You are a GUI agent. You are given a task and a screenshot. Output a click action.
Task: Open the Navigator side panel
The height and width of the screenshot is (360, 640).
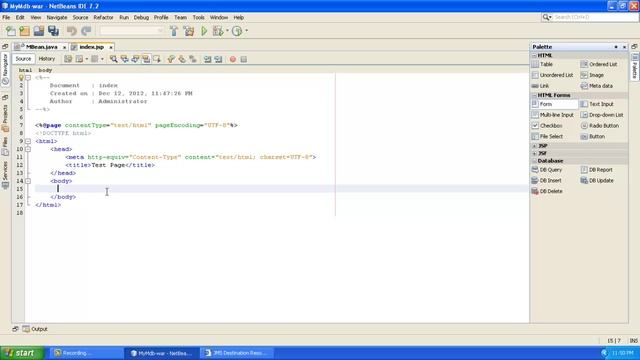coord(5,68)
